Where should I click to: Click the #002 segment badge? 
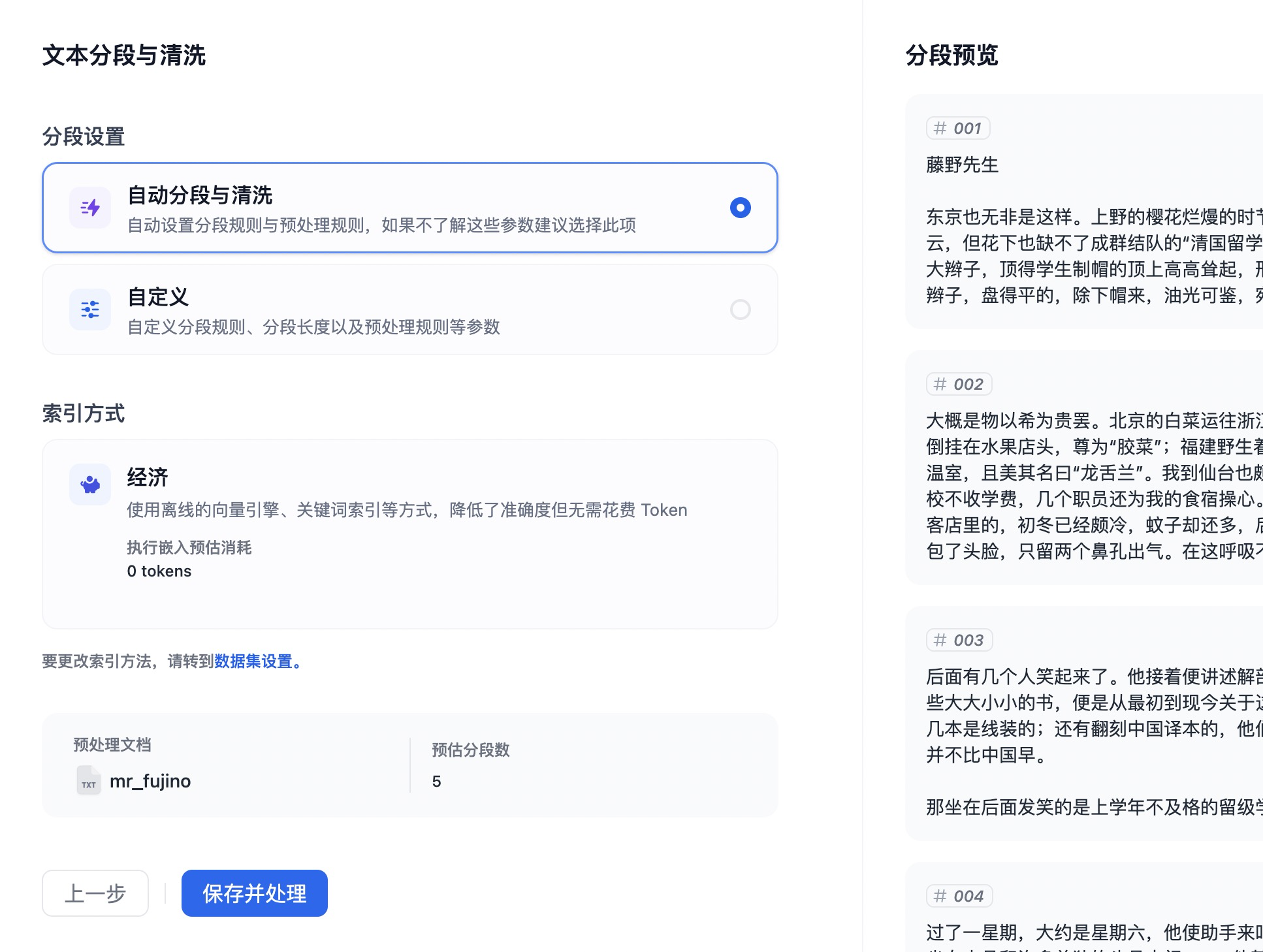(x=957, y=384)
